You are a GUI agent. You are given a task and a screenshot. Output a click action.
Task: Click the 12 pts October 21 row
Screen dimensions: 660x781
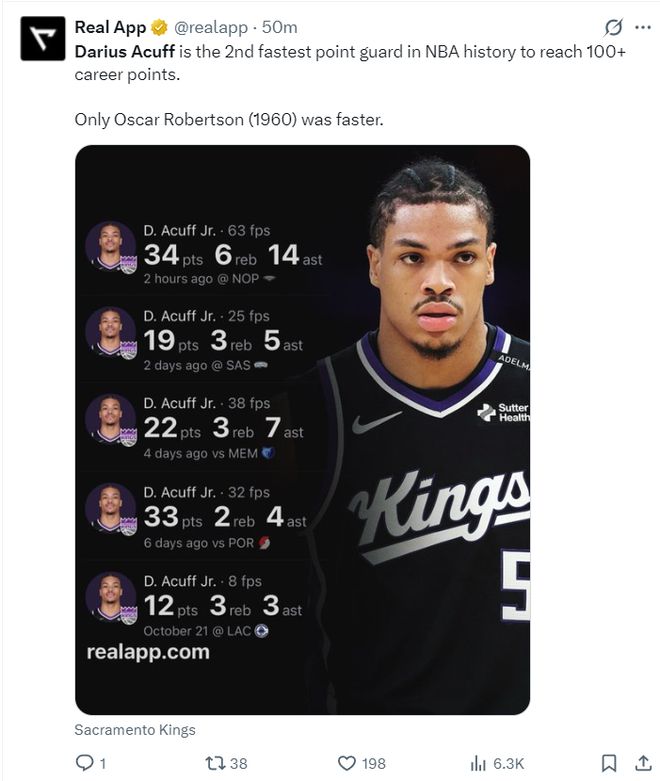click(x=194, y=604)
